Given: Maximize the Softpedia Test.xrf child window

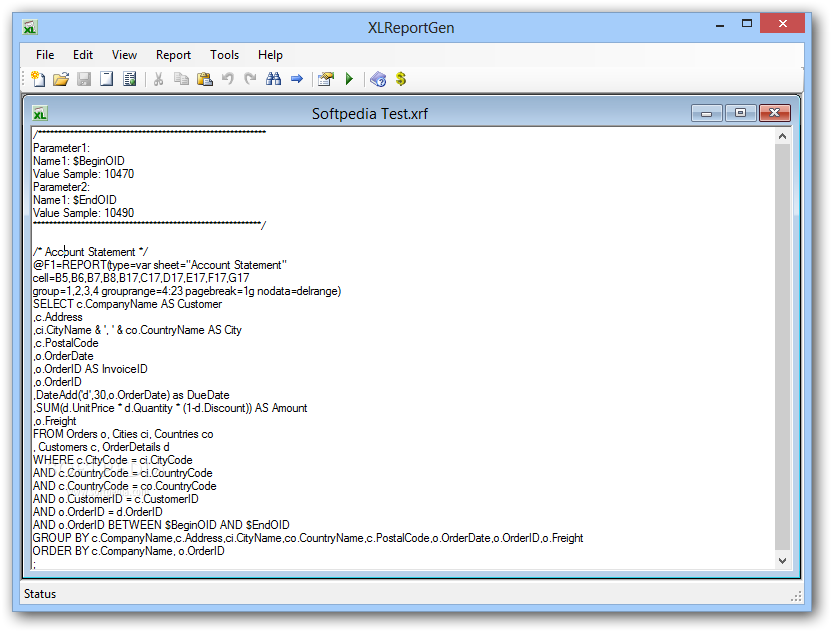Looking at the screenshot, I should coord(740,113).
